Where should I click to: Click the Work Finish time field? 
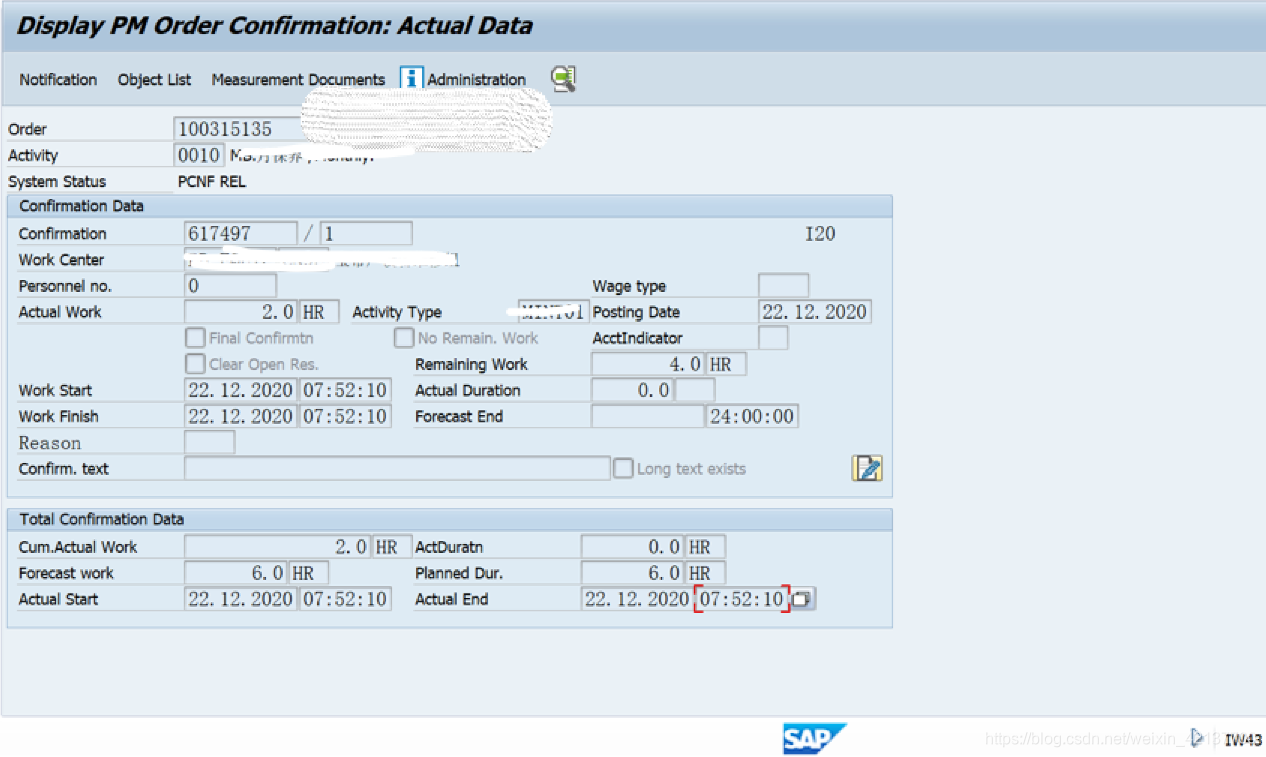(345, 416)
